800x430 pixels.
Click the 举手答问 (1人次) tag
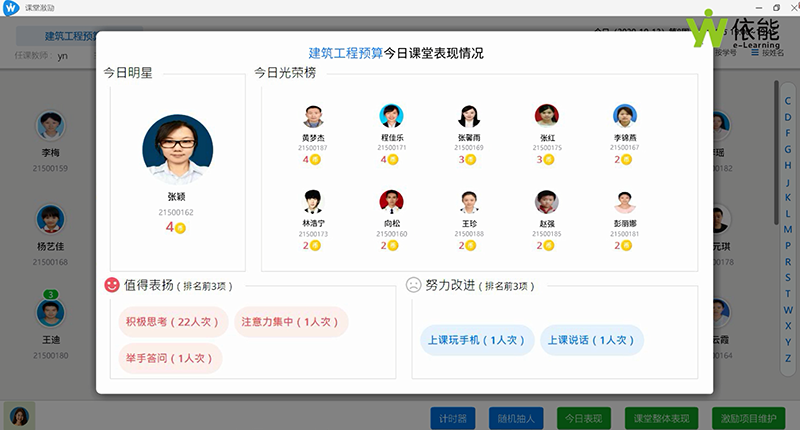pos(164,358)
